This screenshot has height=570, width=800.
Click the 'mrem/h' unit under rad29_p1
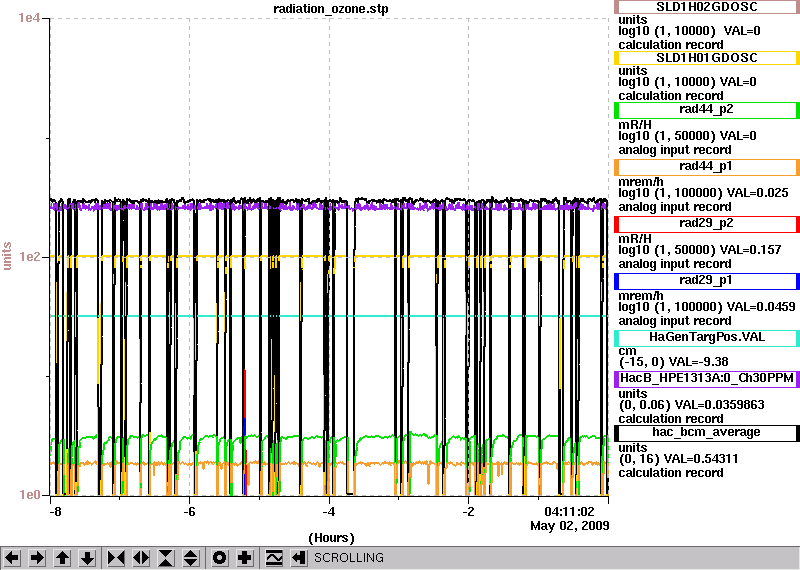pyautogui.click(x=641, y=296)
